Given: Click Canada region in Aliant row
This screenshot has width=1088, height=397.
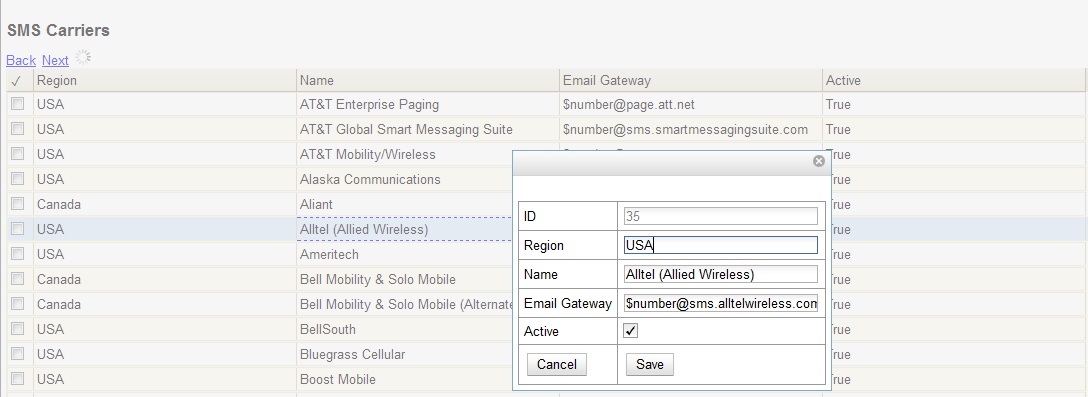Looking at the screenshot, I should (x=59, y=205).
